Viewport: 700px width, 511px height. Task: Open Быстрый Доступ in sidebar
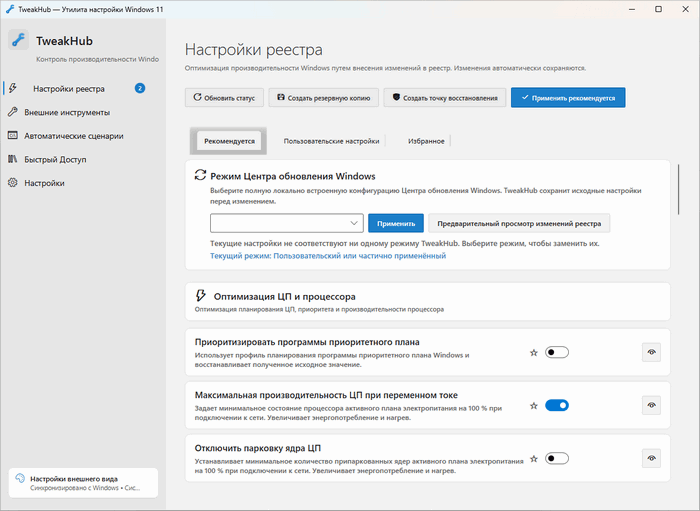pos(83,159)
